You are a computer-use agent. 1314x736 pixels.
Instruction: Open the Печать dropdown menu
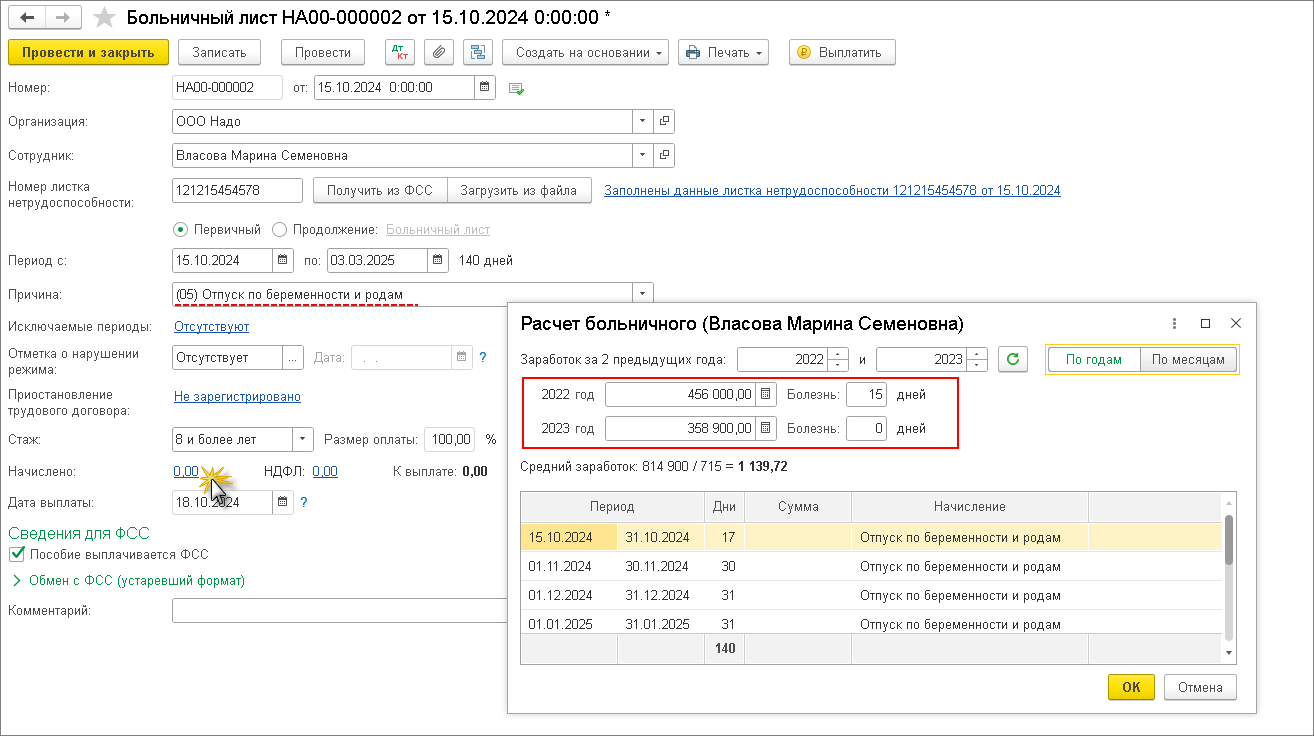pyautogui.click(x=723, y=52)
